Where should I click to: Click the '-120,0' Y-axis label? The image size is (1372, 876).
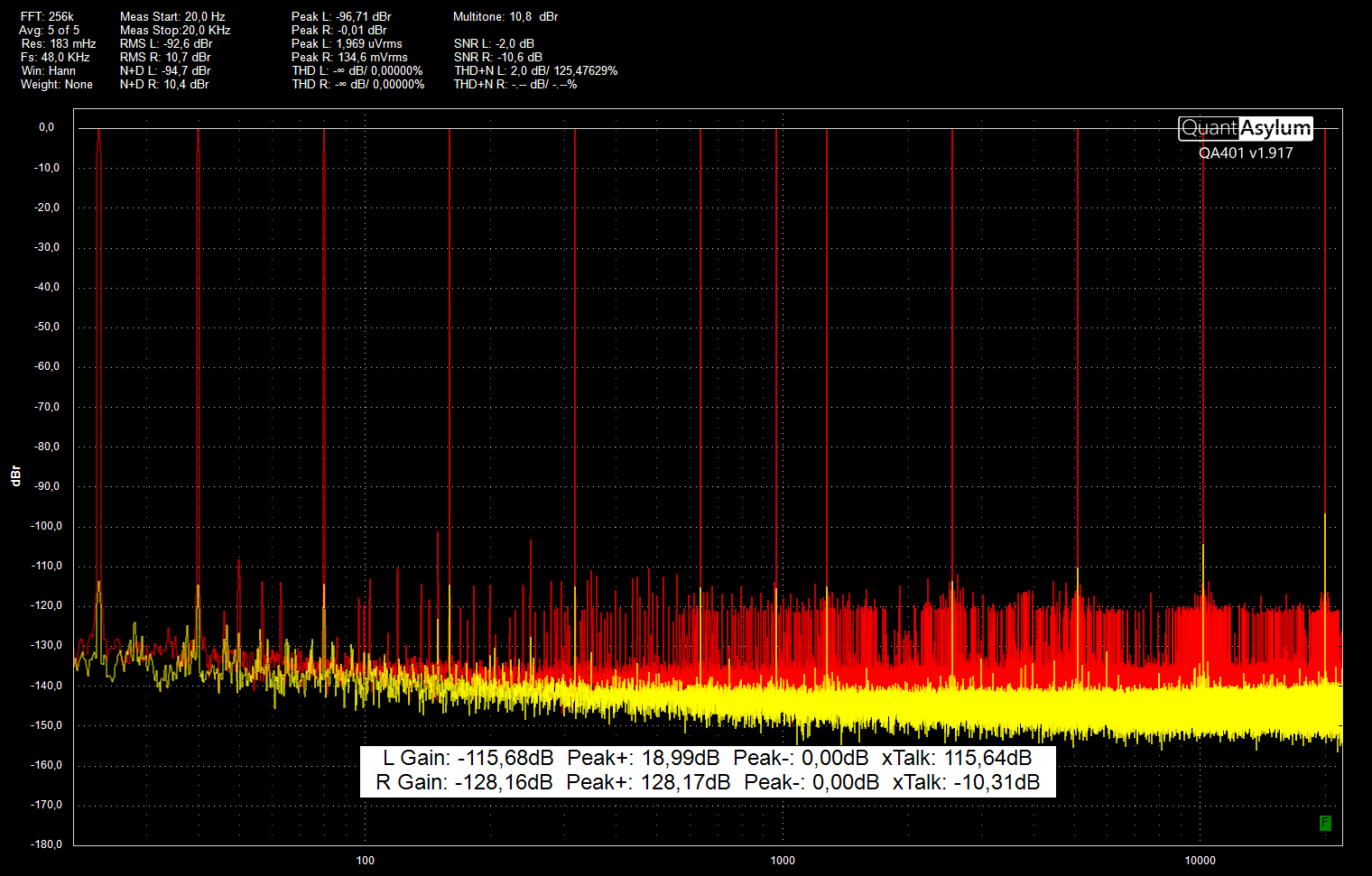(x=47, y=605)
